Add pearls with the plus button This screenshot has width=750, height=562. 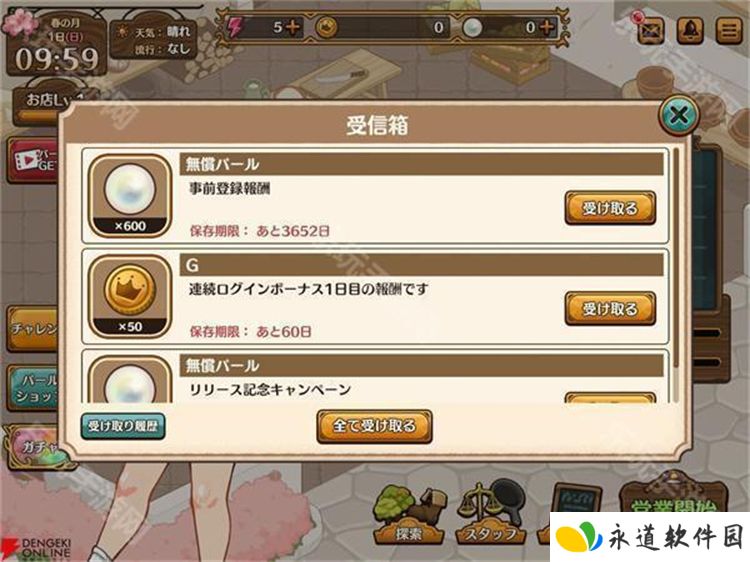click(547, 27)
